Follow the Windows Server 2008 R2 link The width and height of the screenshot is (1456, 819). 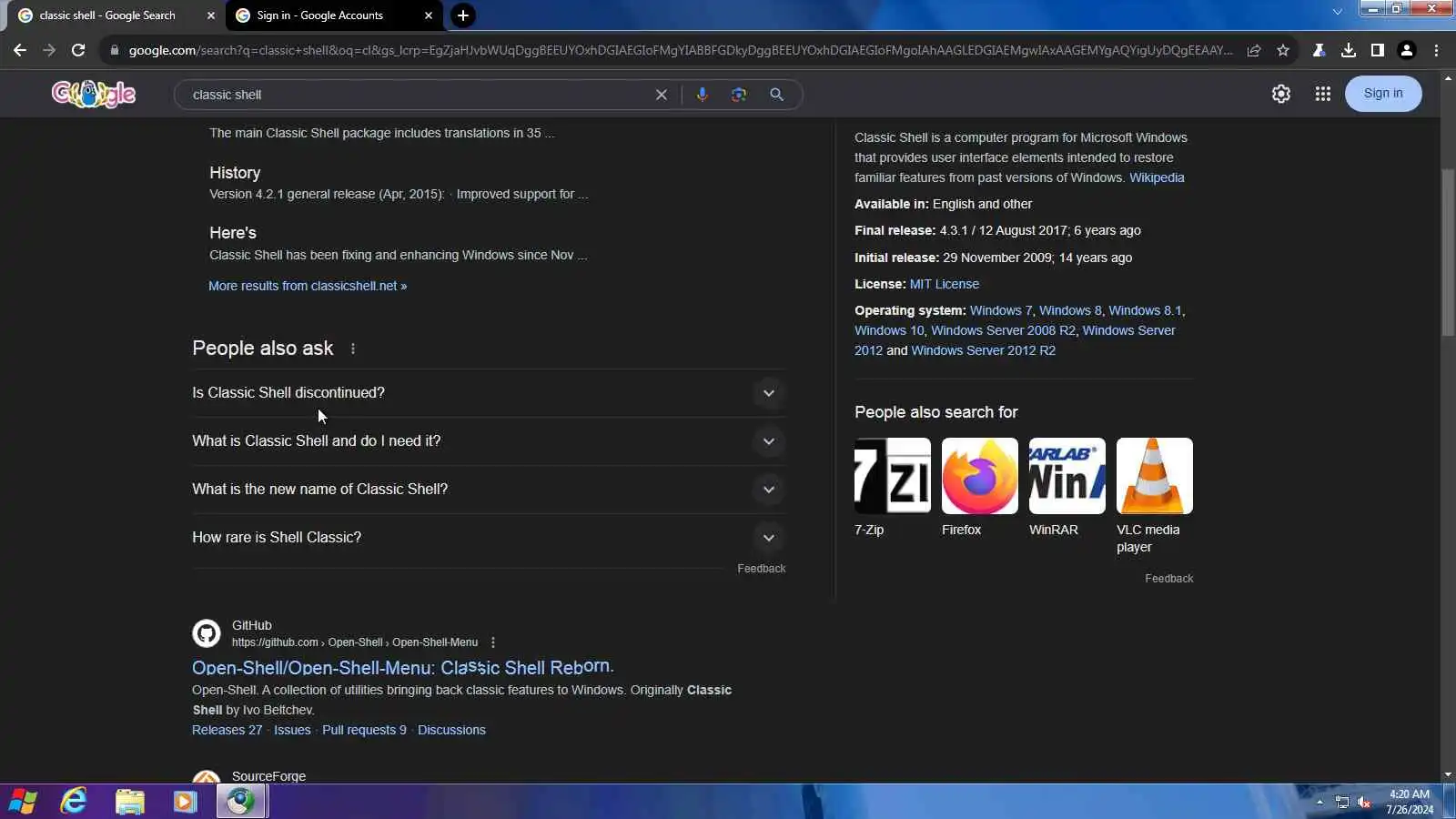click(x=1003, y=330)
